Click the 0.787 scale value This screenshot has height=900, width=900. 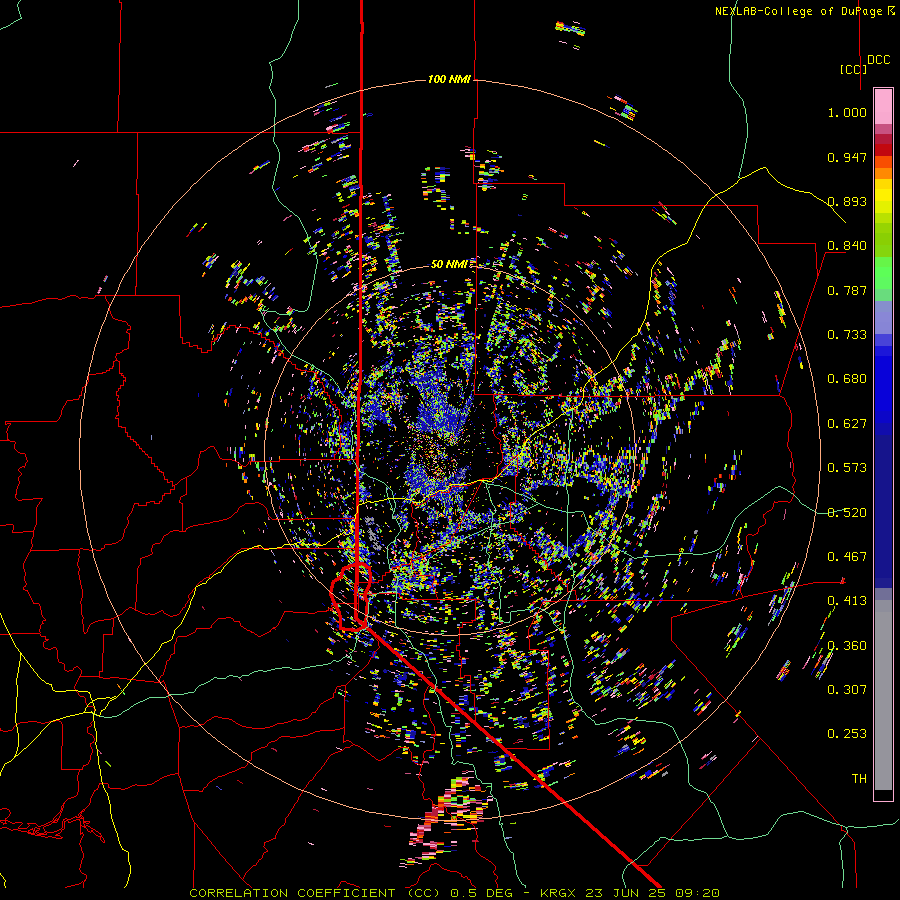[x=847, y=290]
